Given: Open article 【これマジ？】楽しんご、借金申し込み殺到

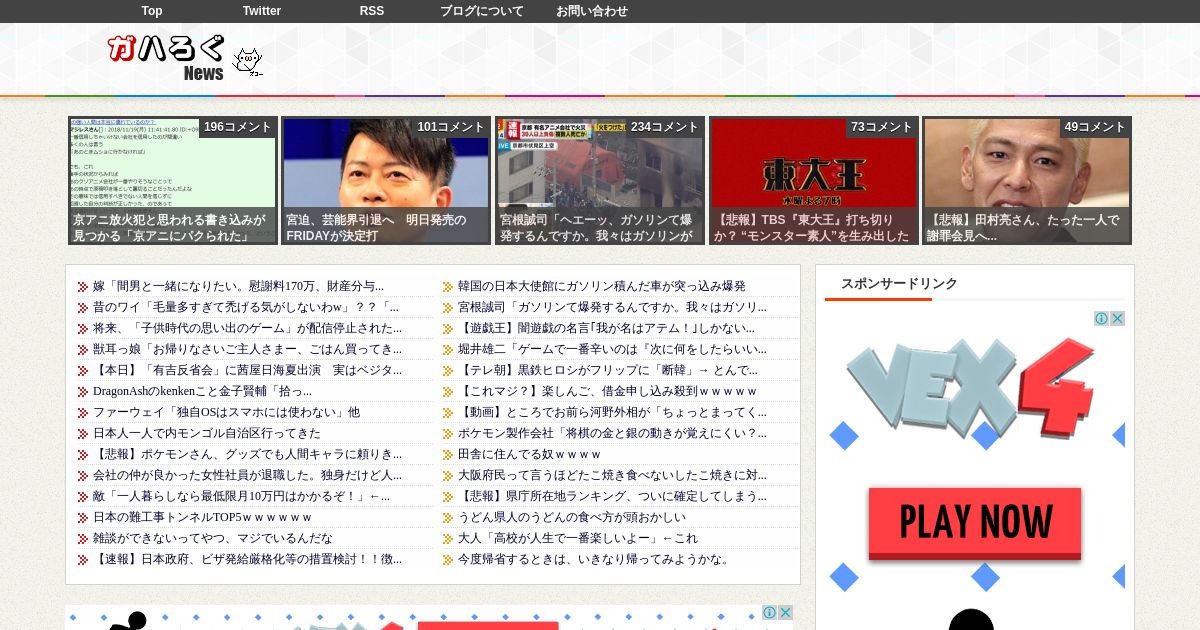Looking at the screenshot, I should (x=608, y=391).
